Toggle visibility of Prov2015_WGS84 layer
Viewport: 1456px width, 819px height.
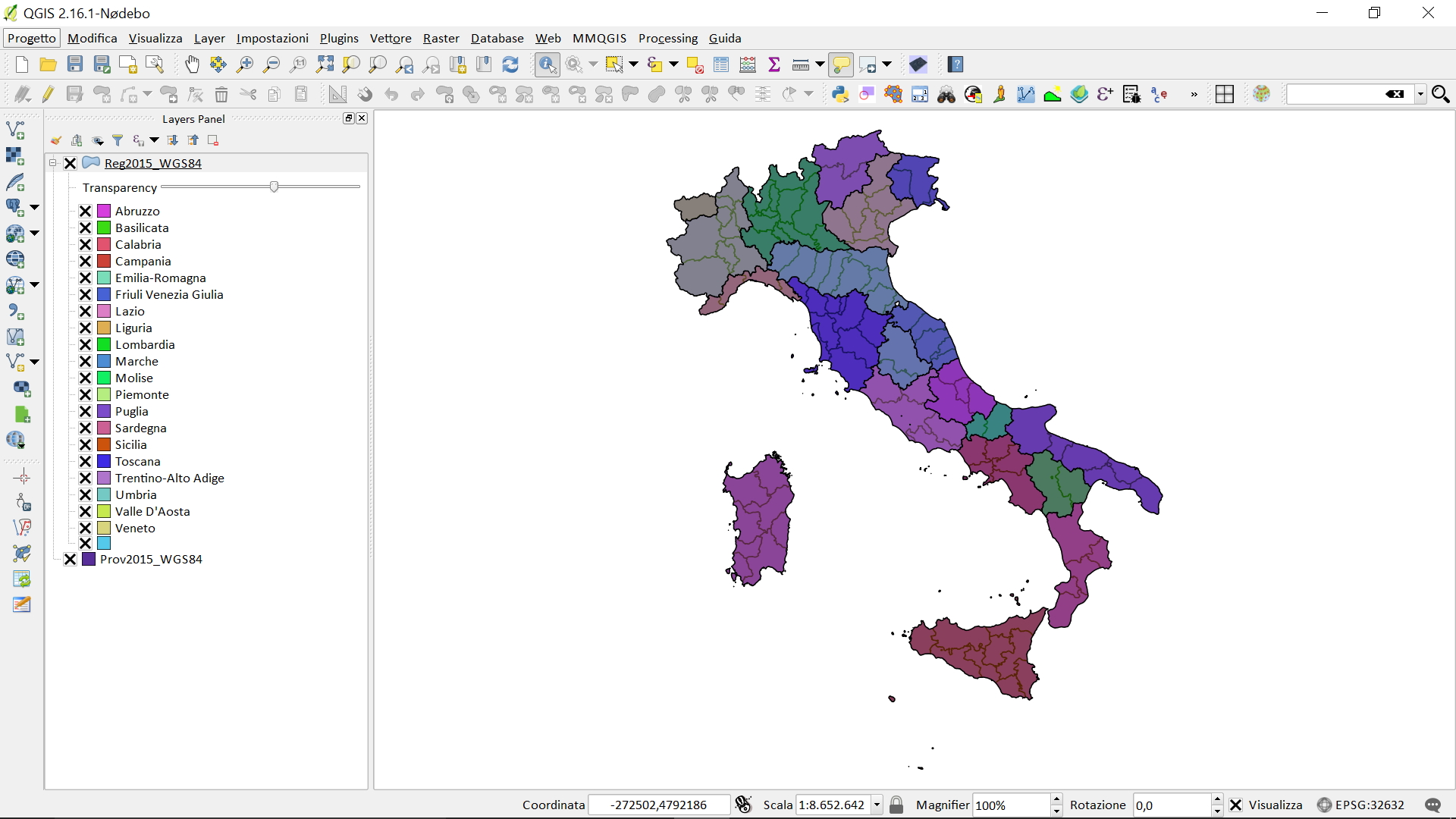[71, 560]
